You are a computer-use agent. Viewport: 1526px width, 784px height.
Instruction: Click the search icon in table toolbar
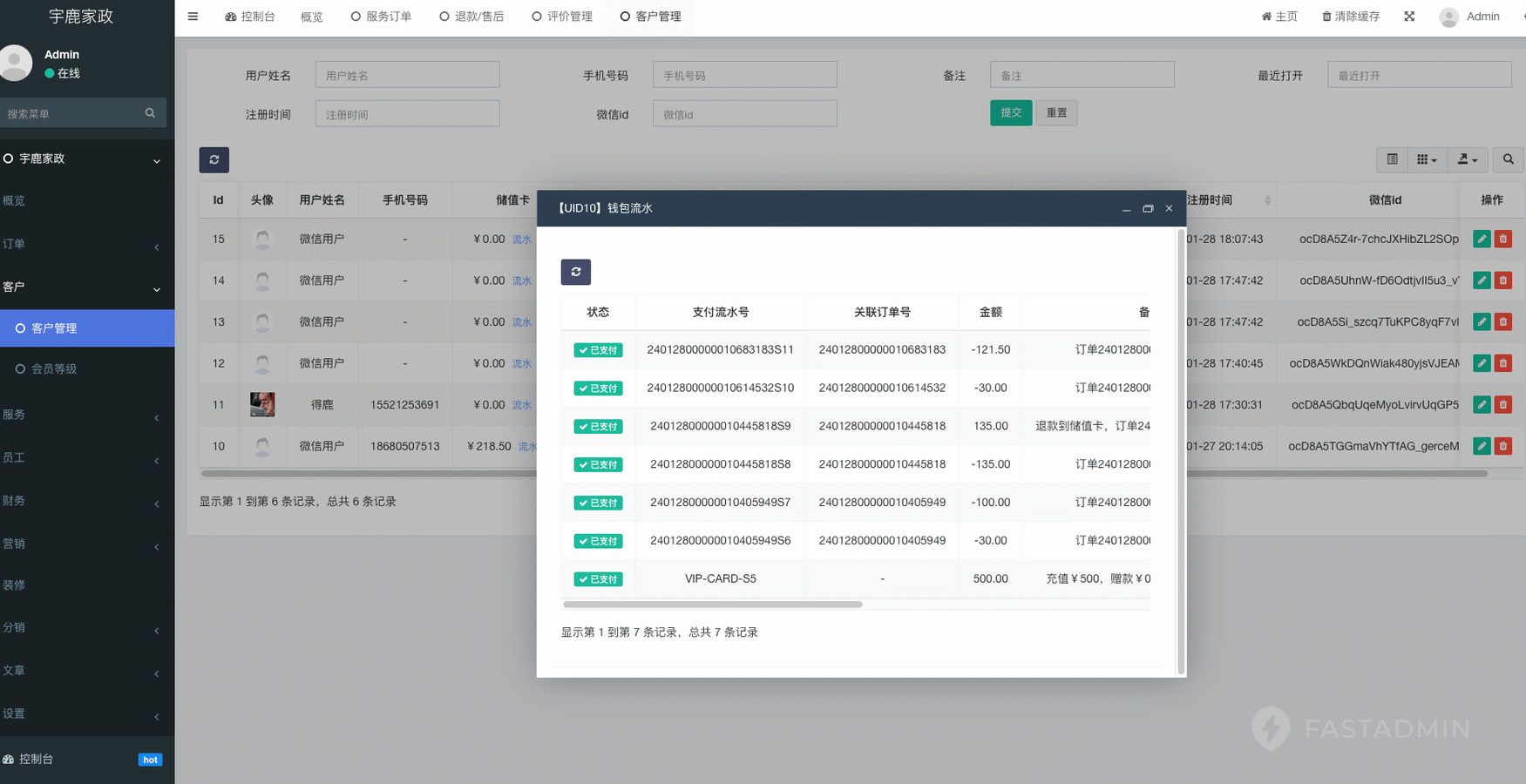coord(1508,159)
